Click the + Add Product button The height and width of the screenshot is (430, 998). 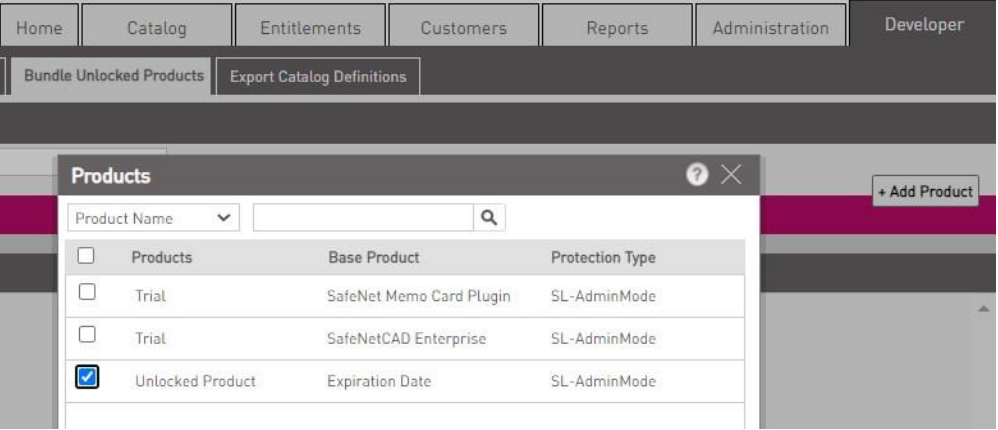(925, 191)
